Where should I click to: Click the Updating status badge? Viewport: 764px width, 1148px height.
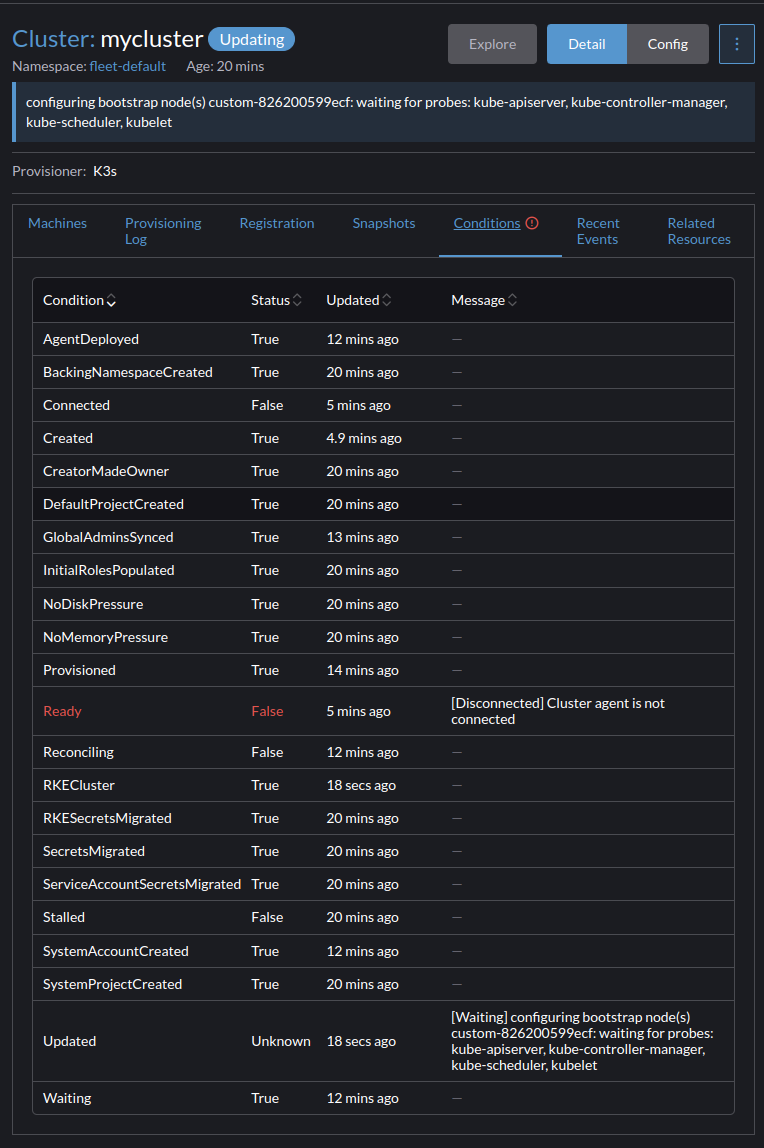(251, 39)
